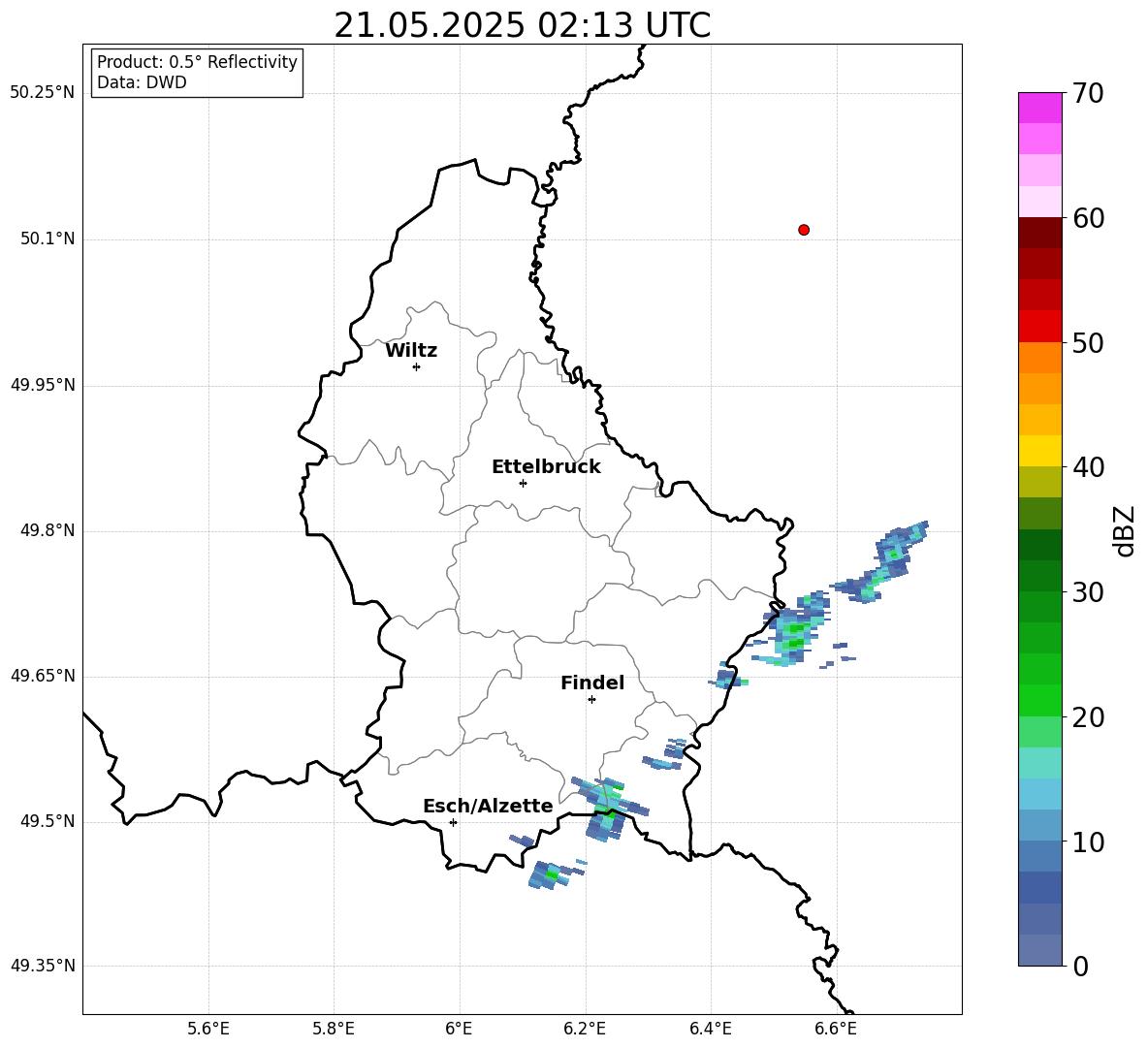This screenshot has width=1148, height=1048.
Task: Click the 60 tick on colorbar
Action: 1088,218
